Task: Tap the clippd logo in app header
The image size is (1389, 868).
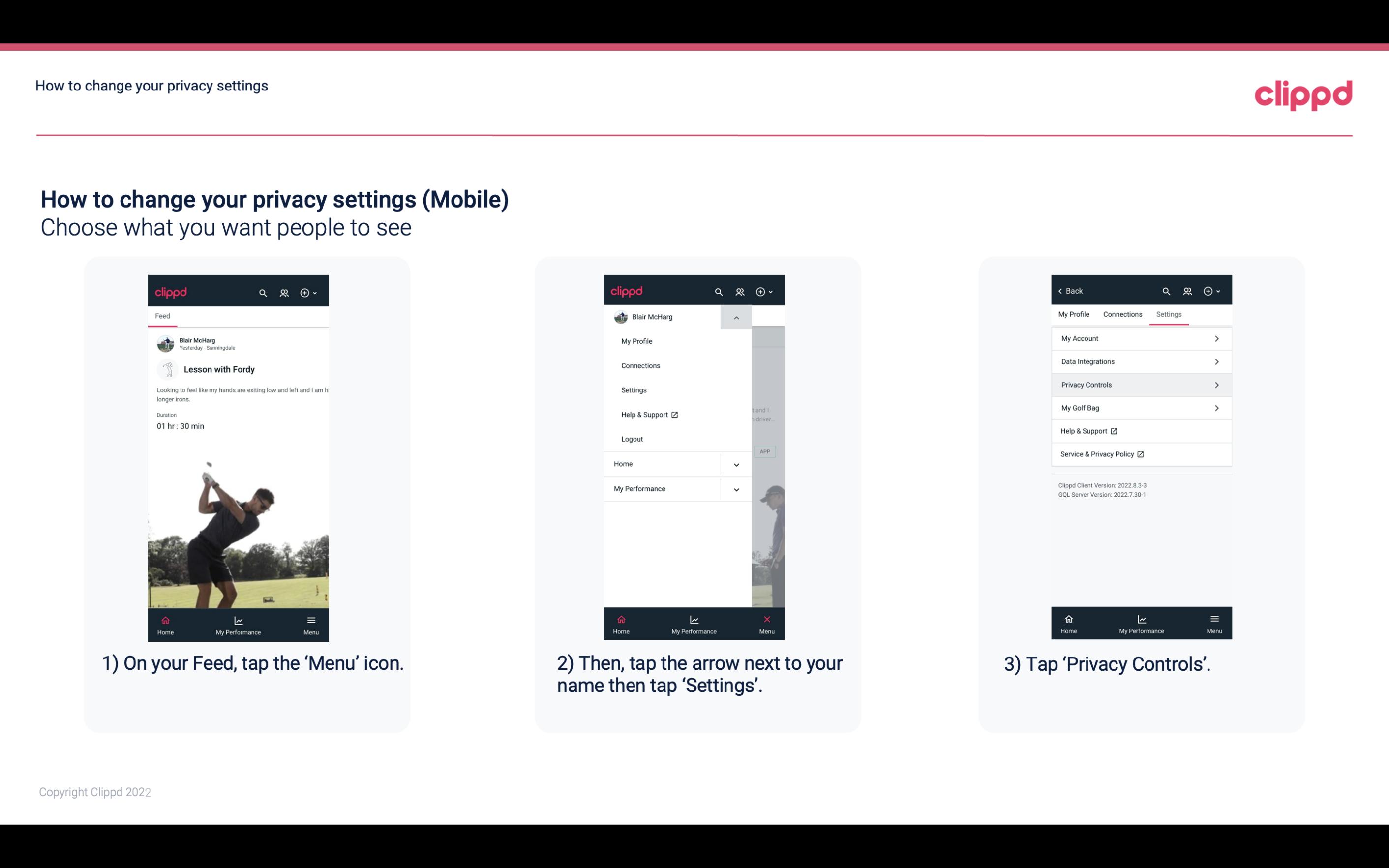Action: 172,290
